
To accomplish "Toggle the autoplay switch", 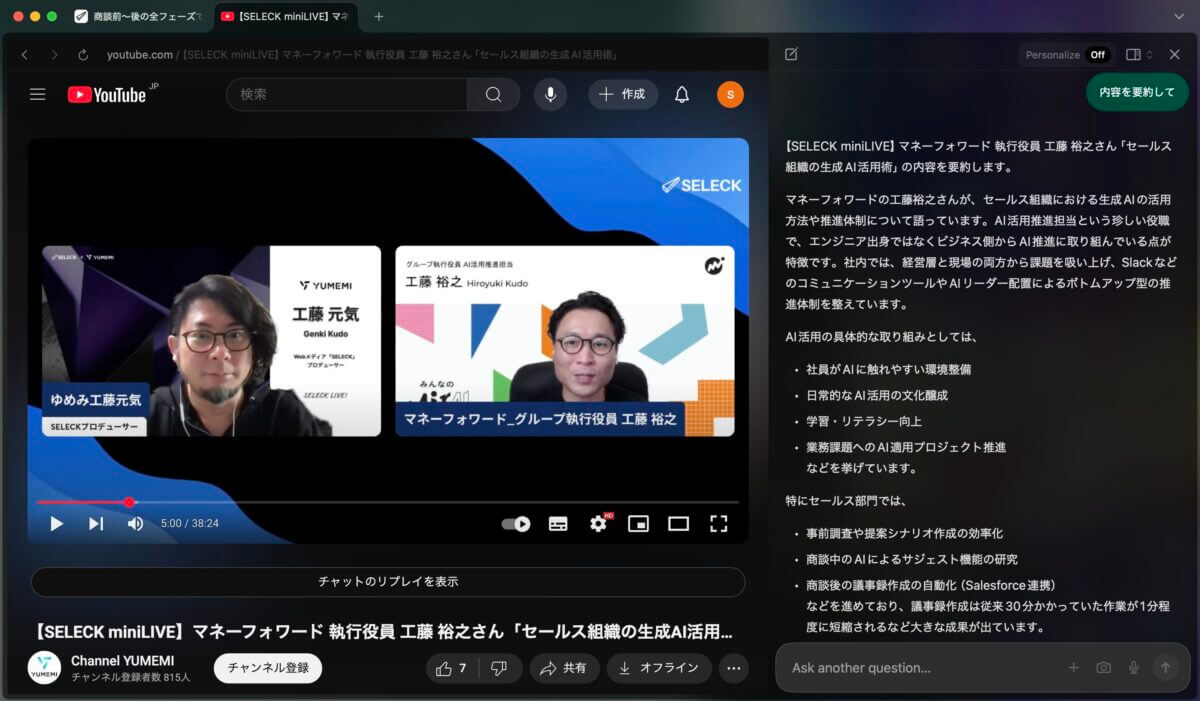I will click(516, 523).
